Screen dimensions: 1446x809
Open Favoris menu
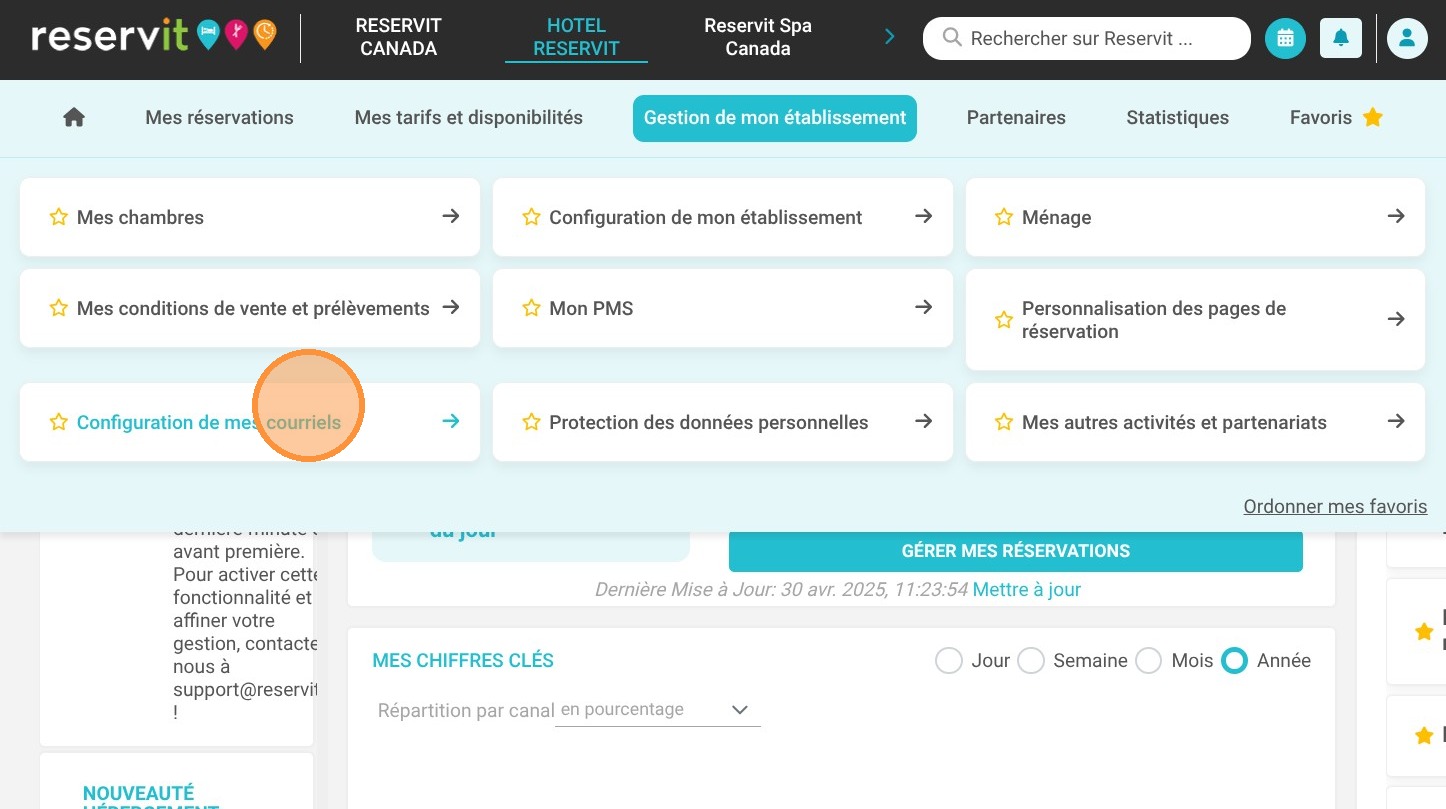click(x=1336, y=118)
